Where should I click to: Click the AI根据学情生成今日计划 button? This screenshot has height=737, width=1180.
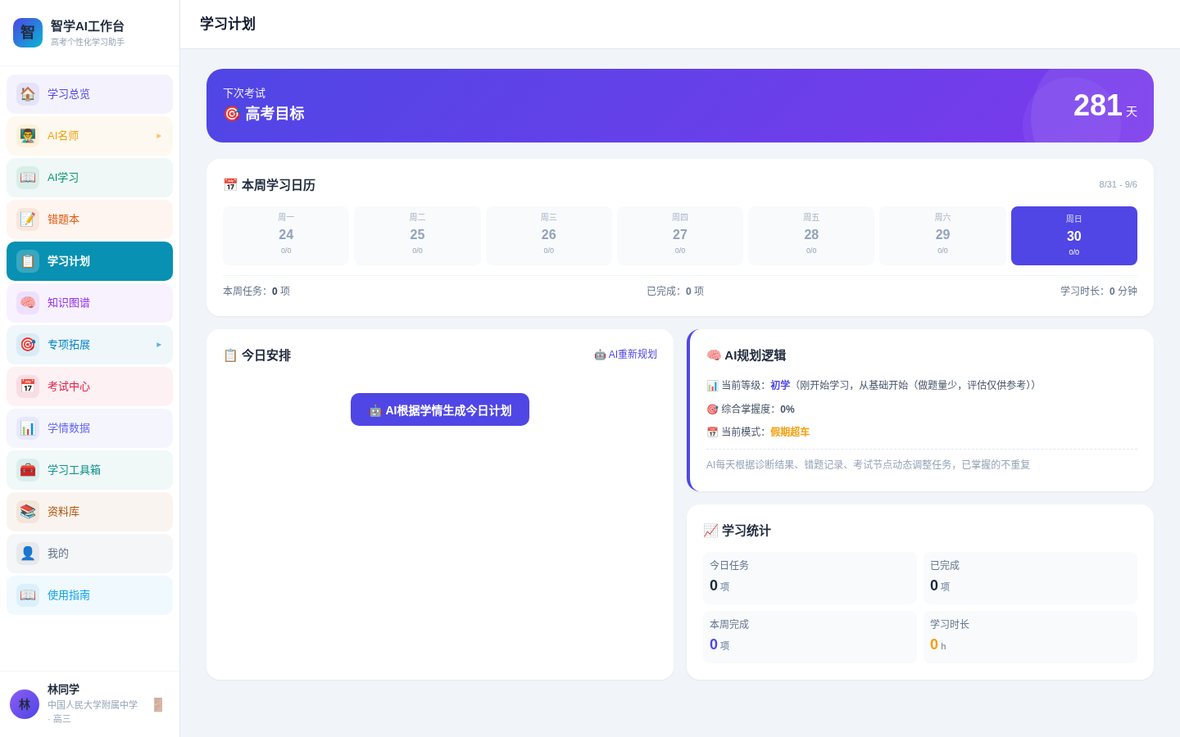[x=439, y=410]
